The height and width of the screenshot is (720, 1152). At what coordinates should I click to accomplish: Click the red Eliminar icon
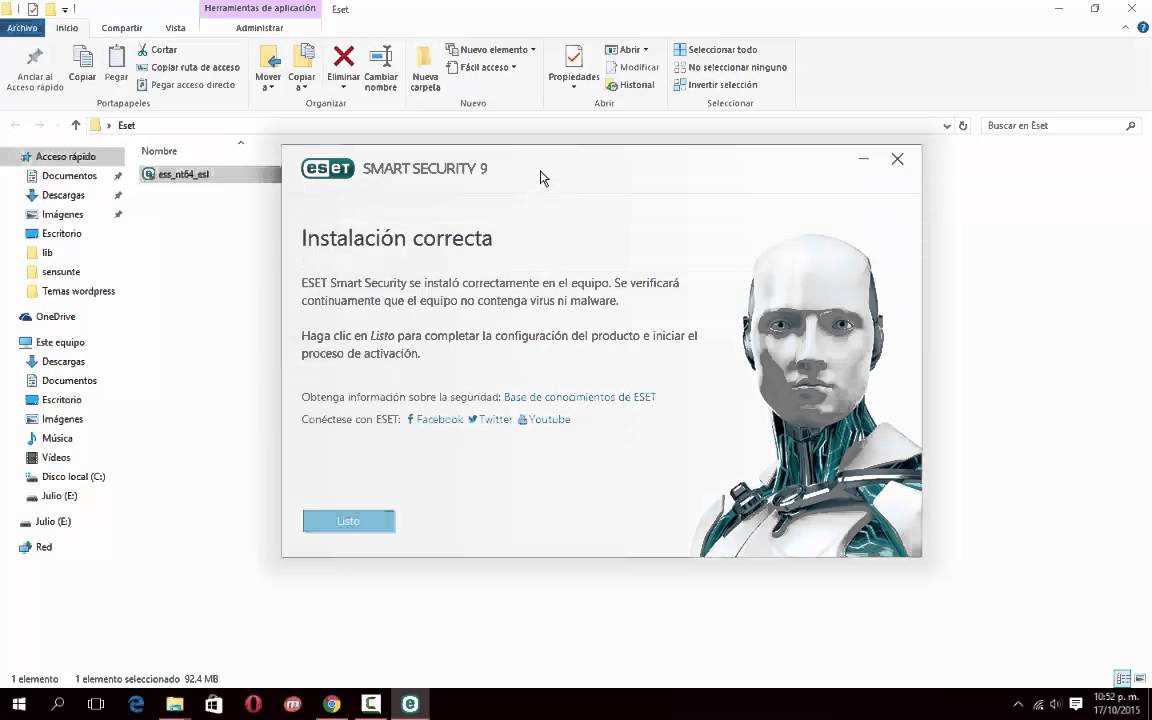click(x=343, y=57)
